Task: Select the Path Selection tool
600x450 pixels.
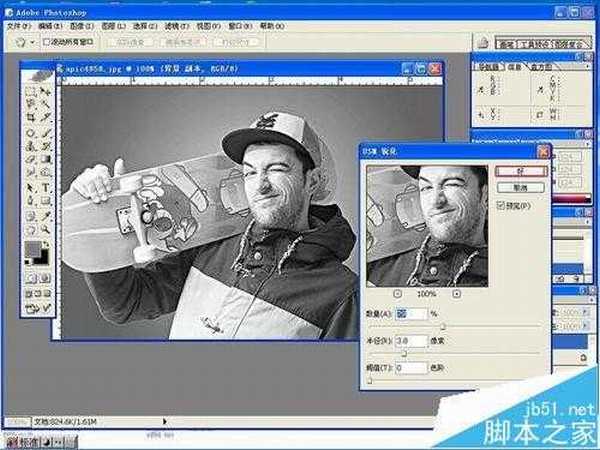Action: pyautogui.click(x=31, y=188)
